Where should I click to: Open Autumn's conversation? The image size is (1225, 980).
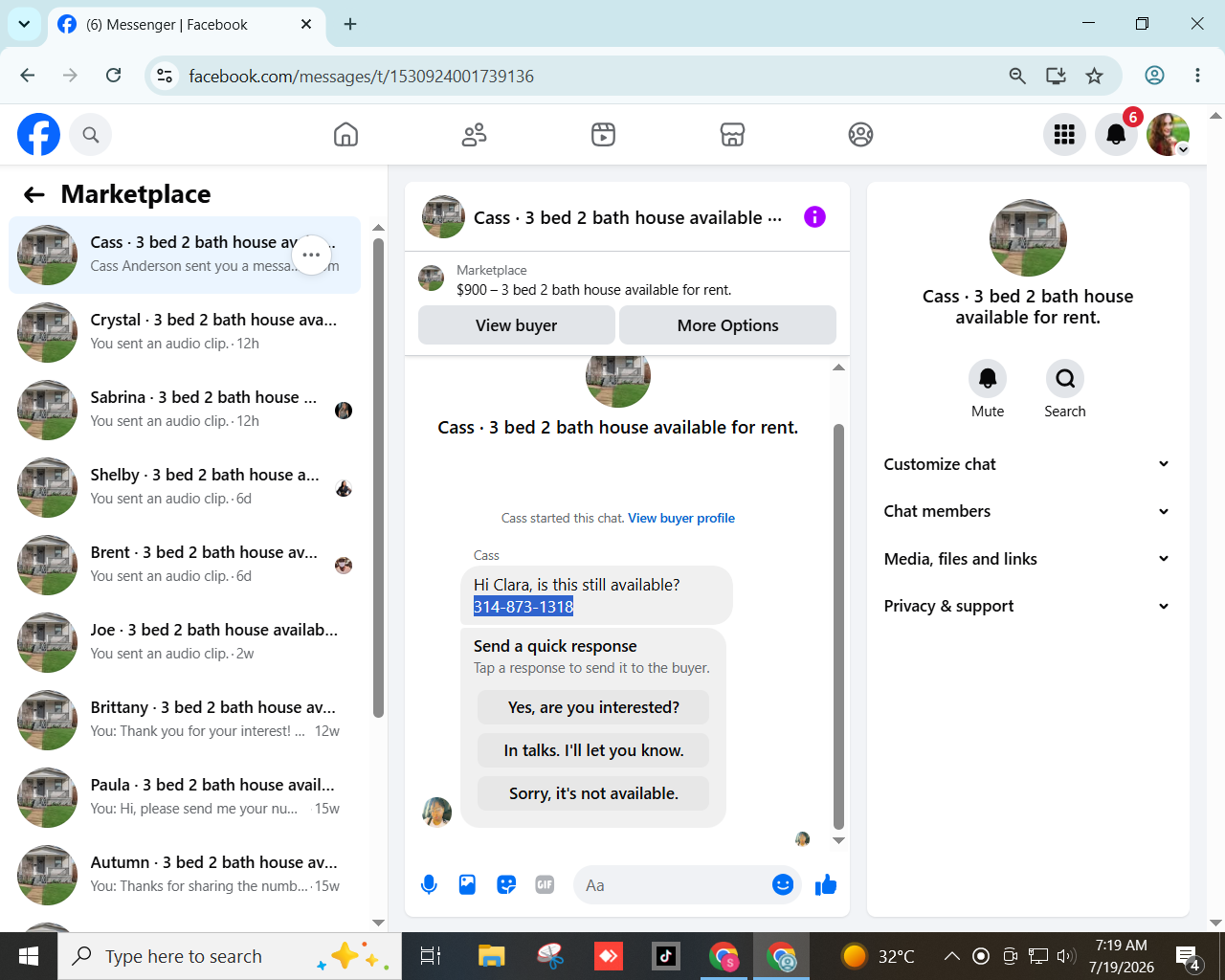(185, 875)
